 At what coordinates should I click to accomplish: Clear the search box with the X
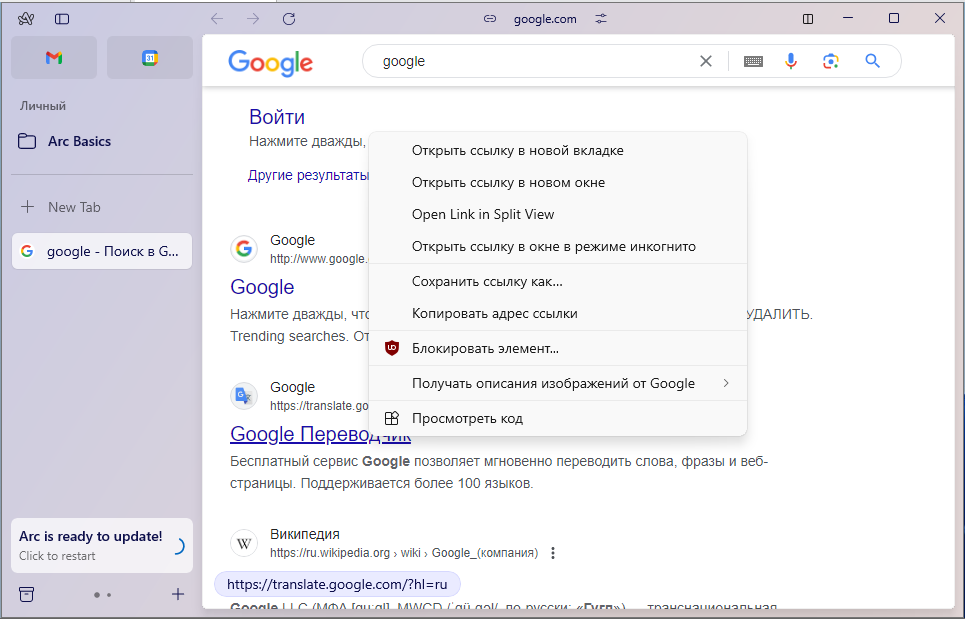coord(706,61)
